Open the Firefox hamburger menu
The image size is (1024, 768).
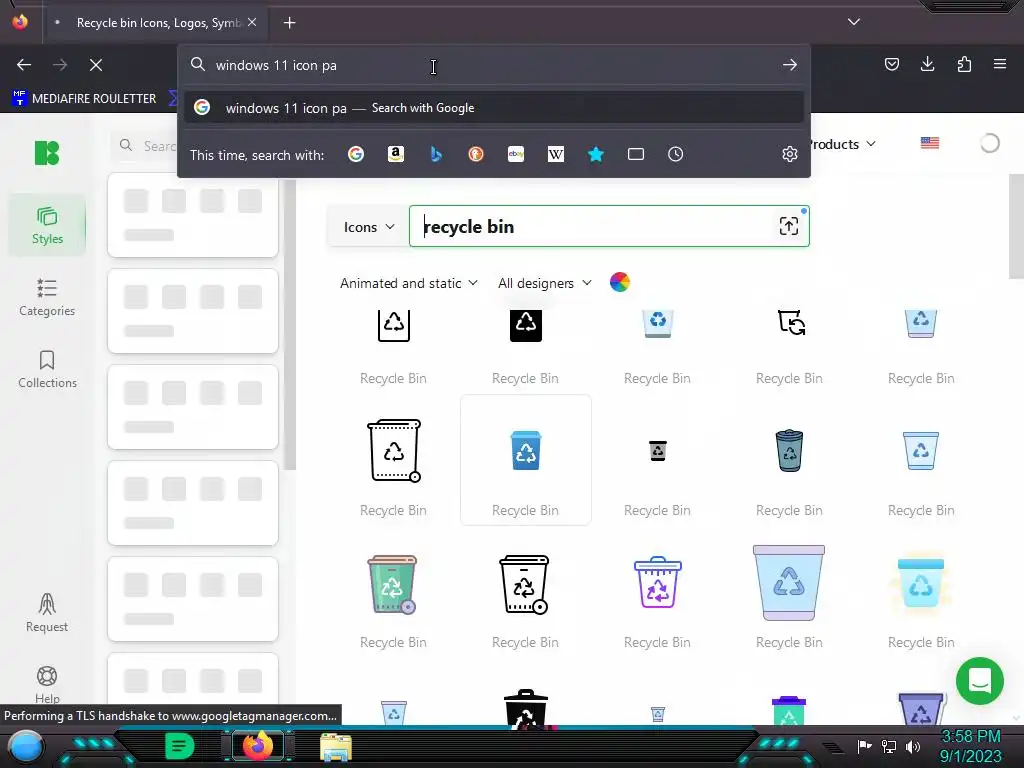point(1000,64)
